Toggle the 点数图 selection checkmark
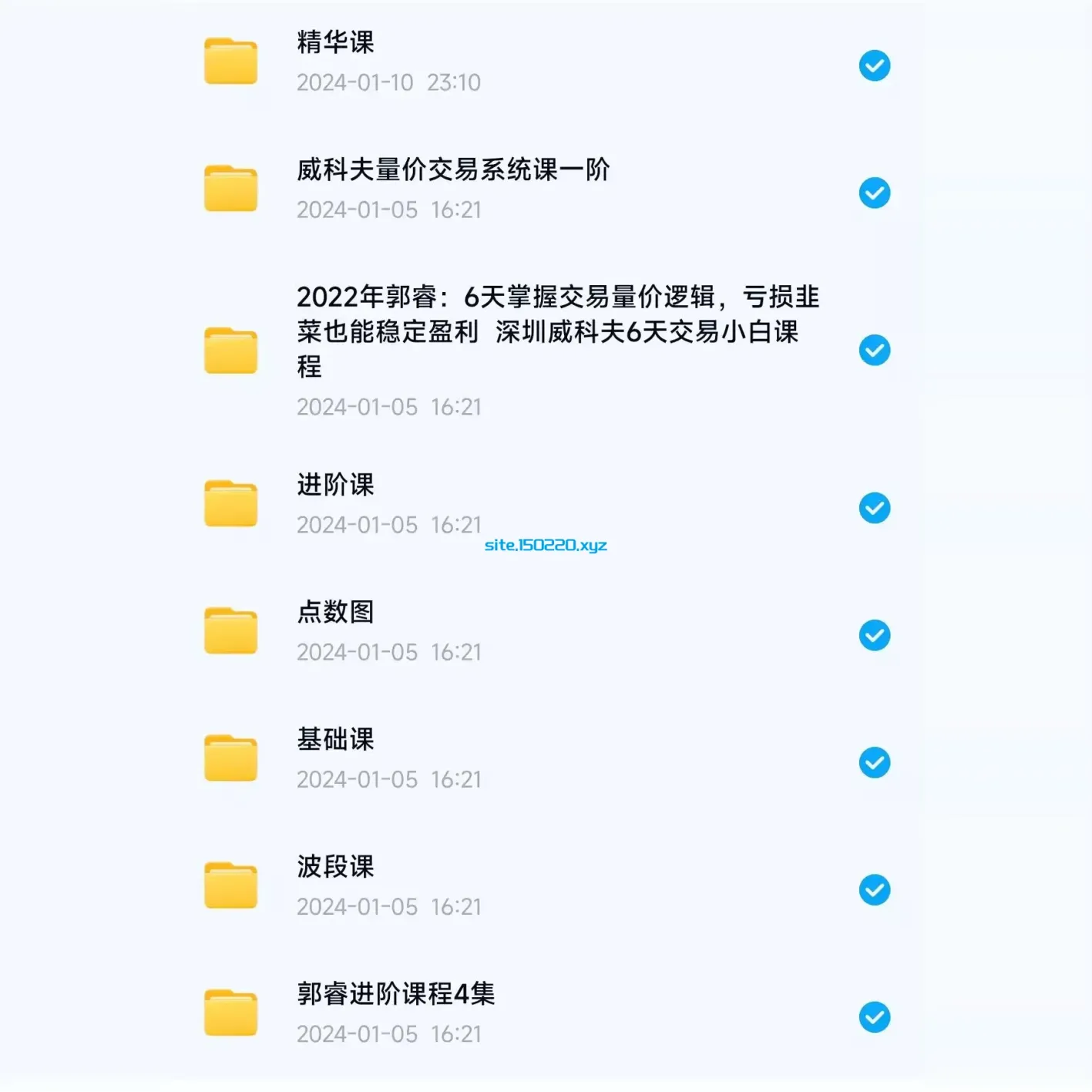 point(875,635)
